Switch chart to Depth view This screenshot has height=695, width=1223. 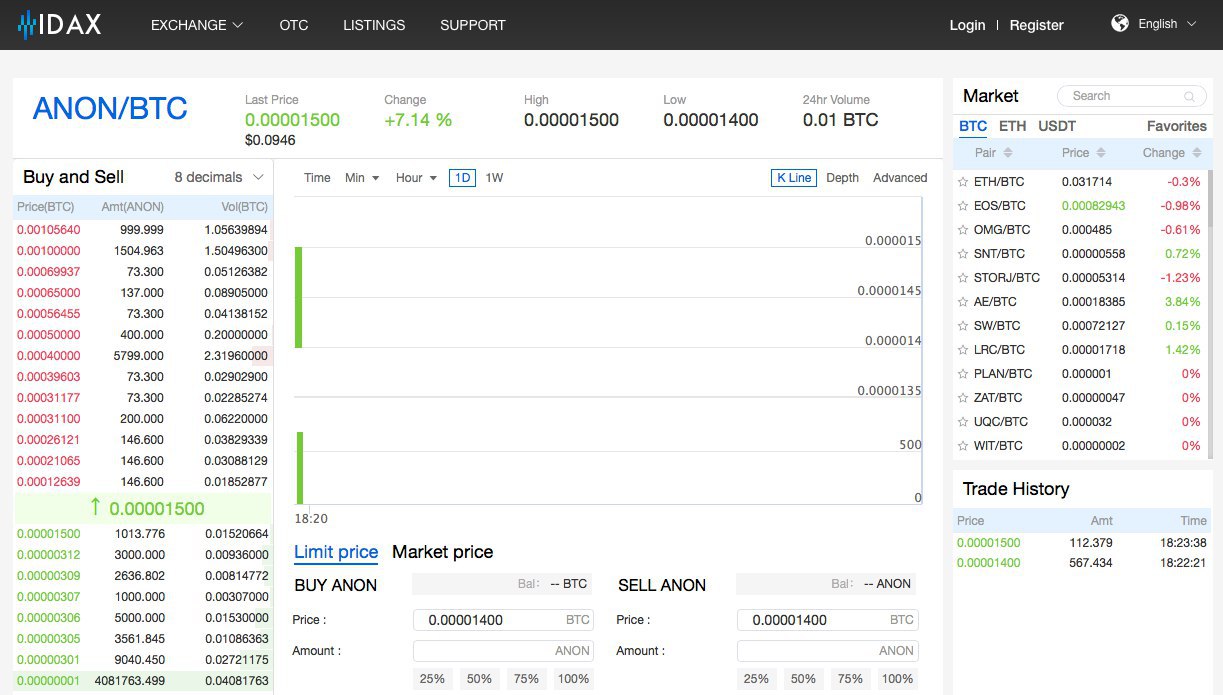pos(842,178)
